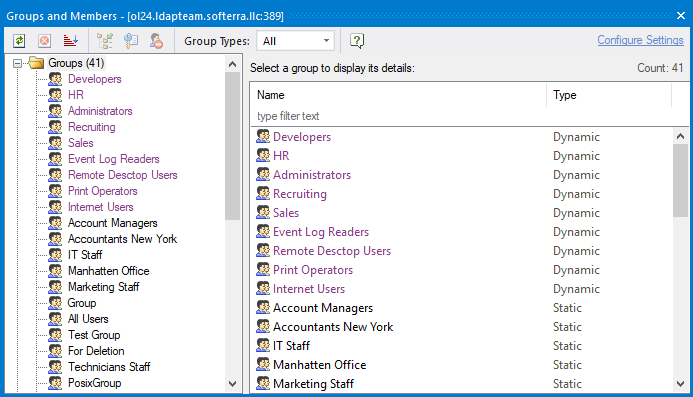Select the Sales row in the list
This screenshot has width=693, height=397.
[463, 213]
